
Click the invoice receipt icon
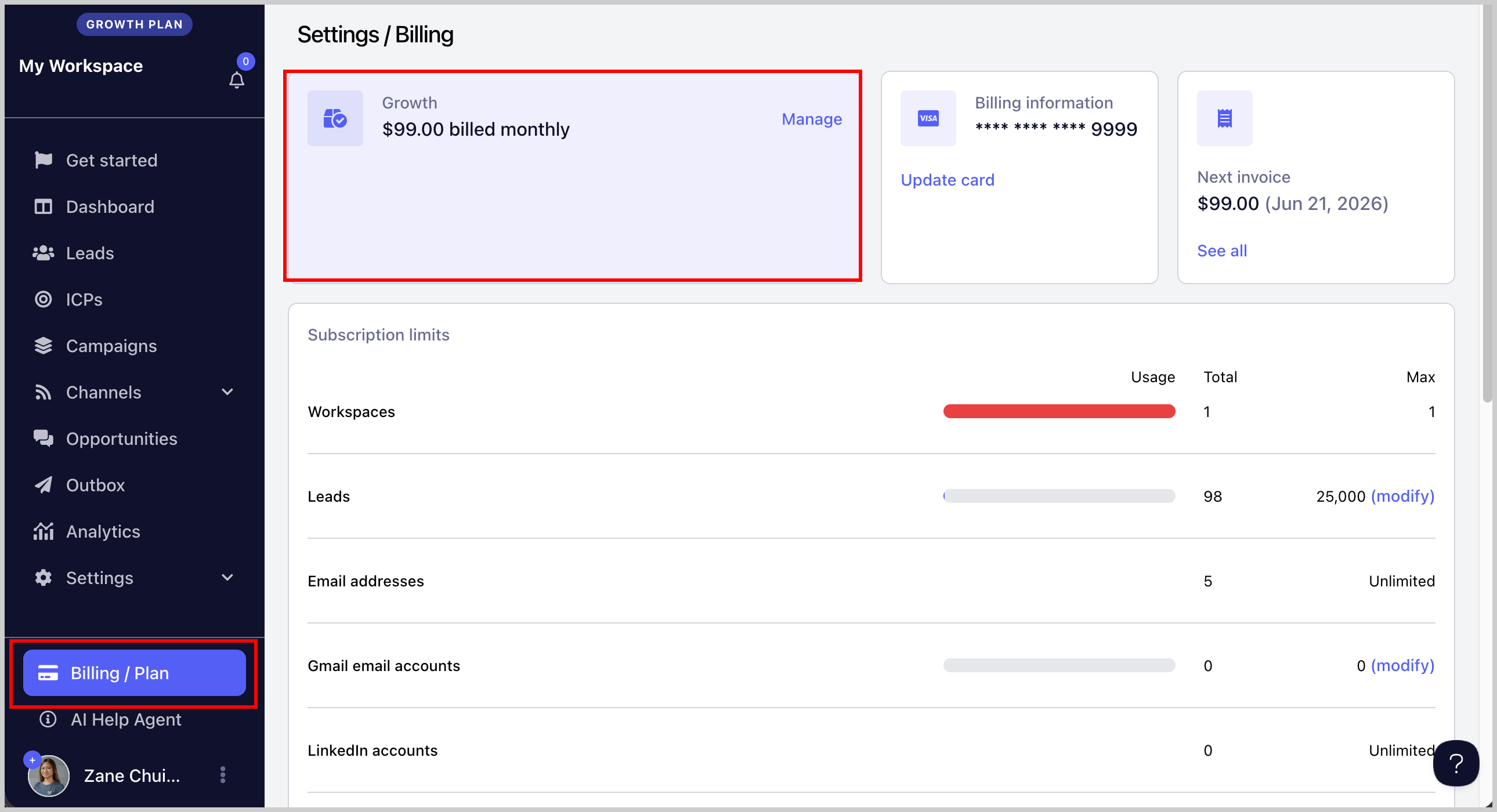pos(1224,118)
